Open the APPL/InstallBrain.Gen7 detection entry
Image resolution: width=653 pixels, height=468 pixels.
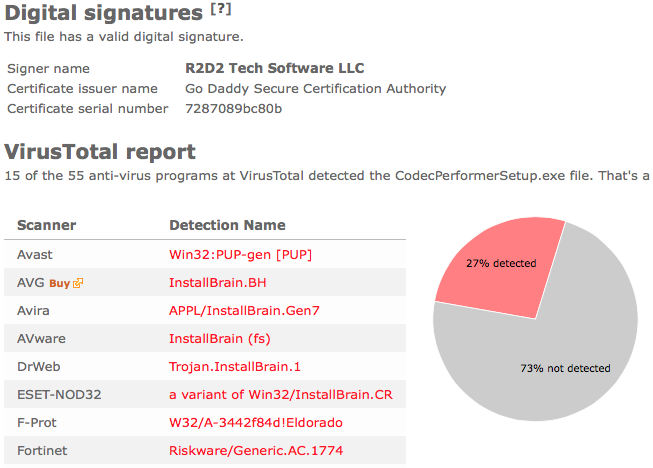(244, 311)
